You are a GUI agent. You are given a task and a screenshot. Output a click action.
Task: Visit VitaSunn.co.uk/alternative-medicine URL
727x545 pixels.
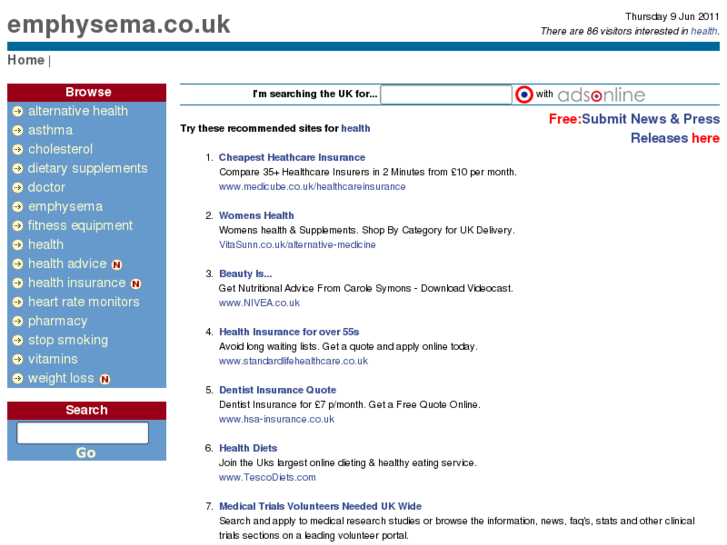pos(297,245)
